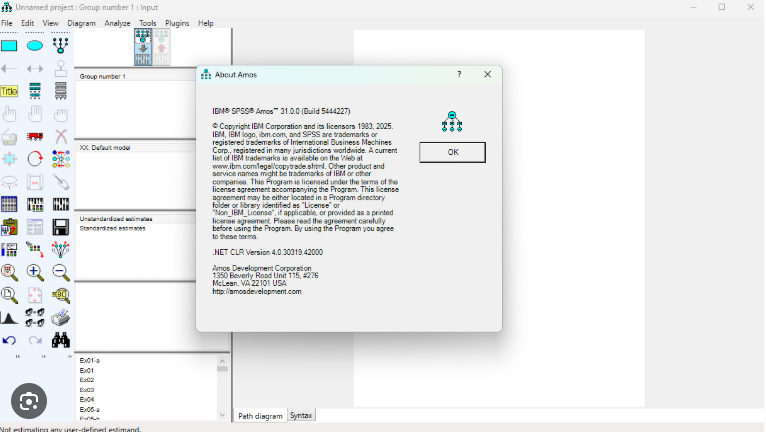Click the file list scrollbar down arrow
The image size is (766, 432).
coord(222,413)
